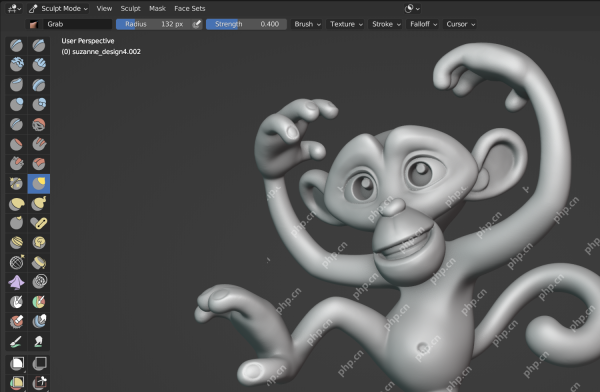Select the Rotate brush tool
600x392 pixels.
[x=39, y=242]
